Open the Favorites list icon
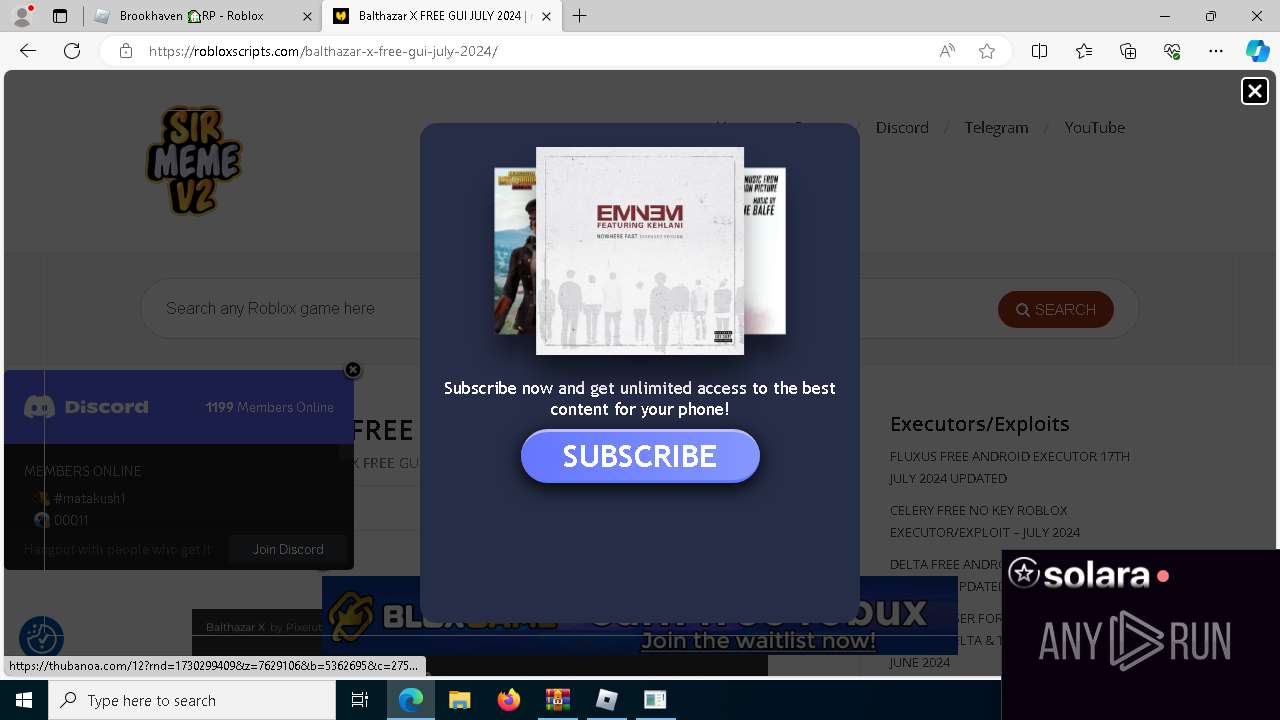Screen dimensions: 1280x720 tap(1084, 51)
